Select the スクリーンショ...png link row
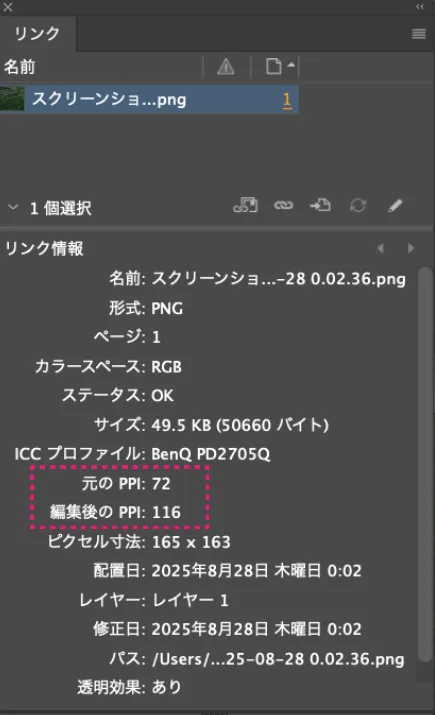Screen dimensions: 435x715 coord(149,98)
